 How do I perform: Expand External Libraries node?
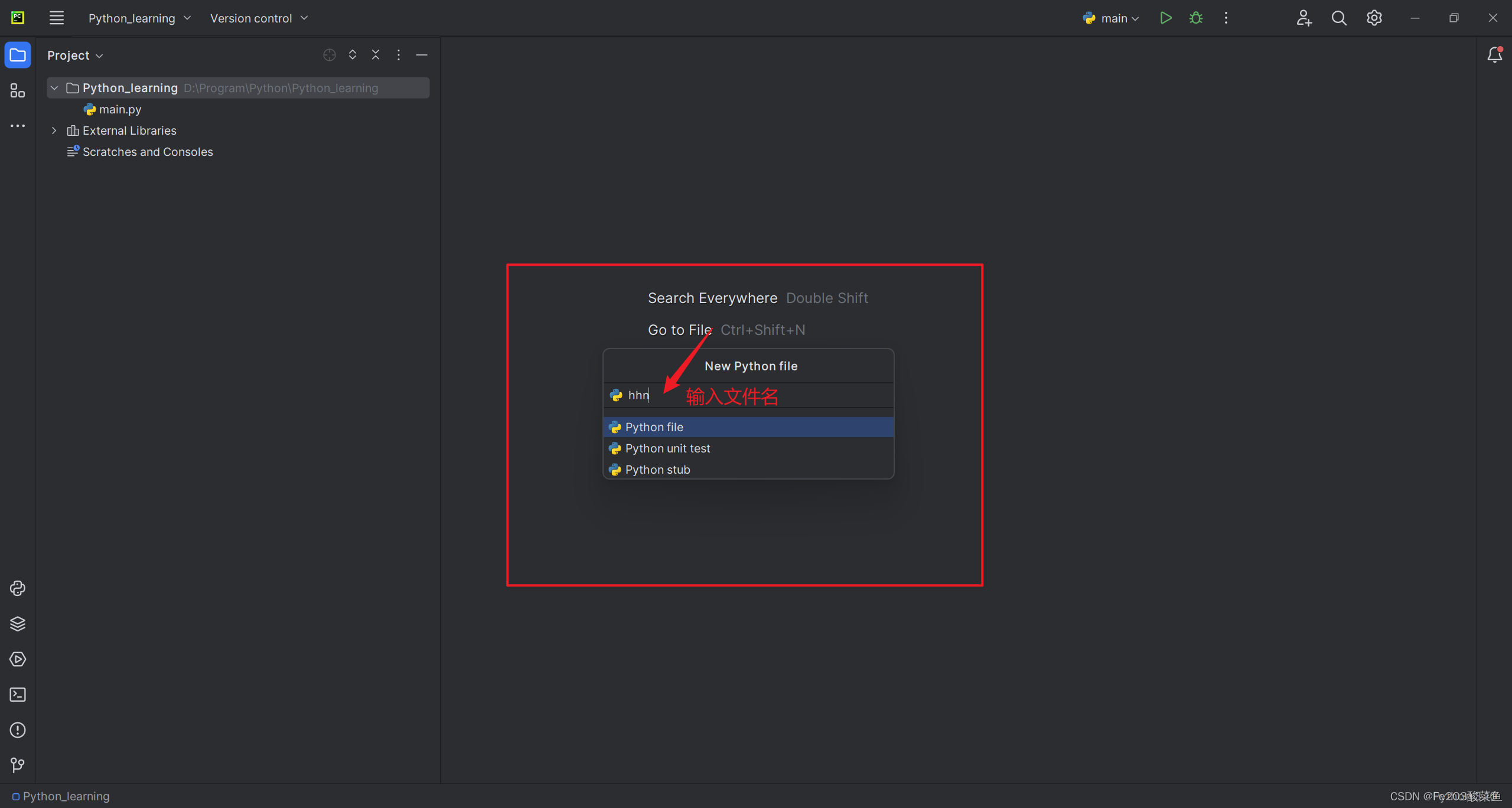(54, 131)
